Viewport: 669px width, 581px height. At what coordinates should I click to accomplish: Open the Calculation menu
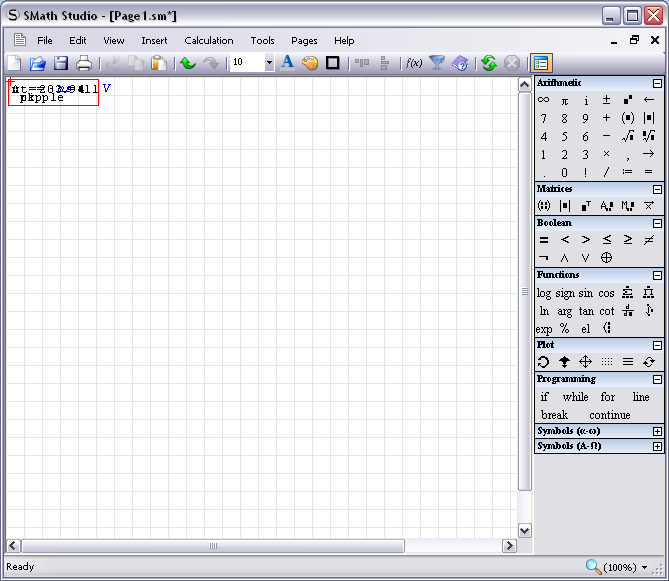click(x=208, y=41)
